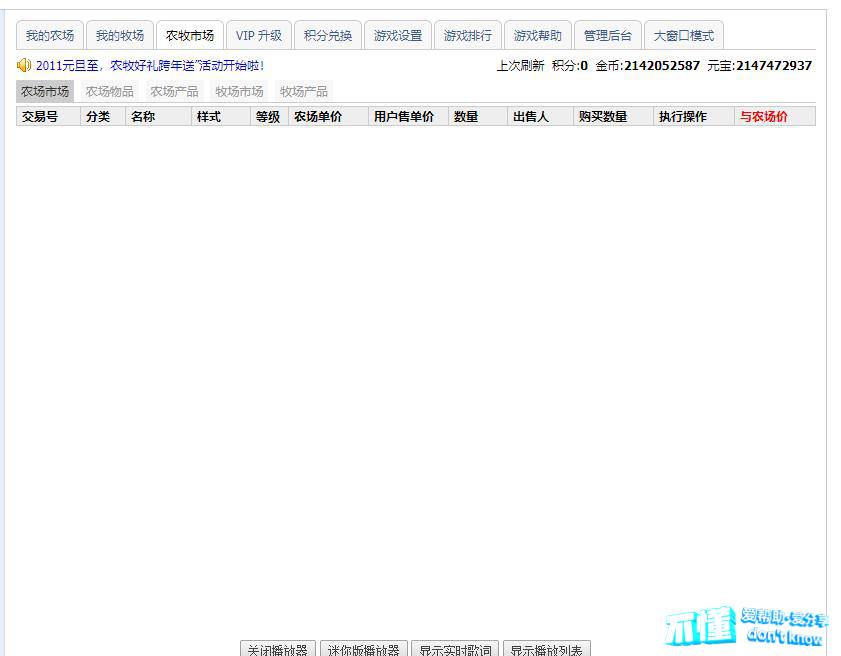Viewport: 841px width, 656px height.
Task: Show the 农场物品 sub-tab
Action: [x=110, y=91]
